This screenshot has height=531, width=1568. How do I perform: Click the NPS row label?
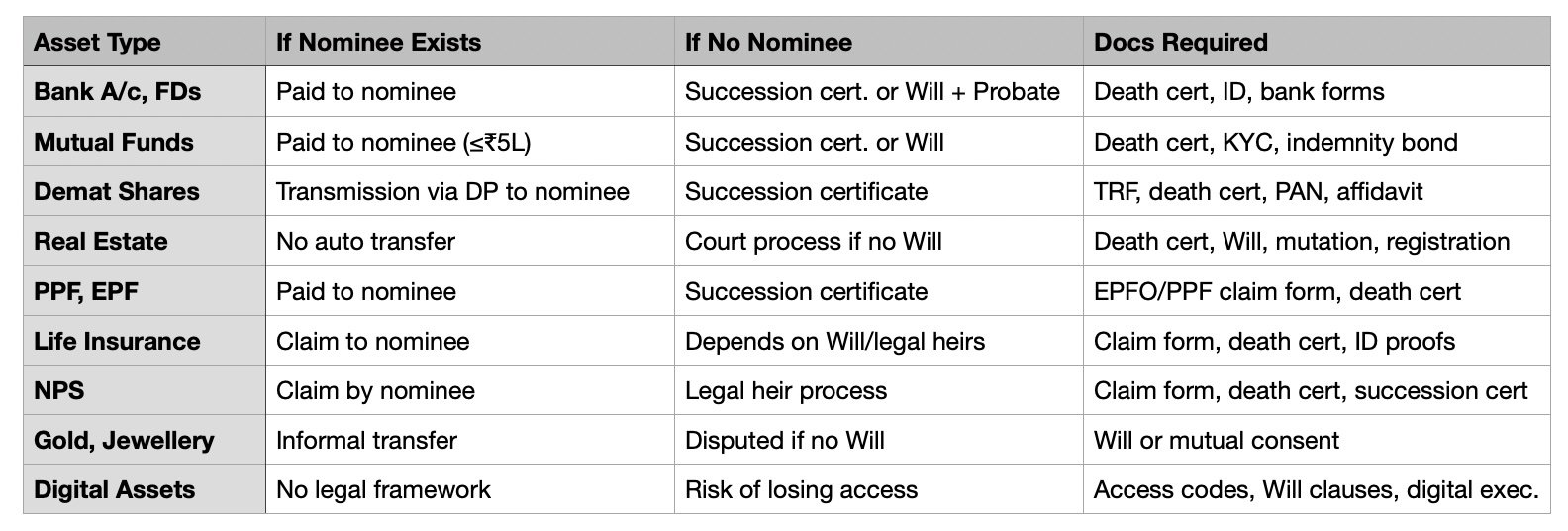59,391
